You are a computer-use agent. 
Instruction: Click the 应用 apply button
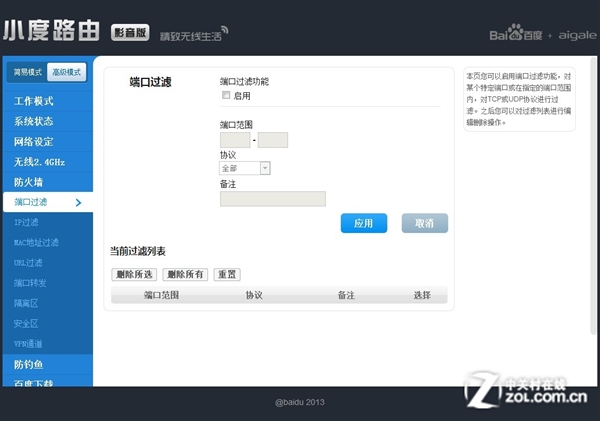point(364,223)
